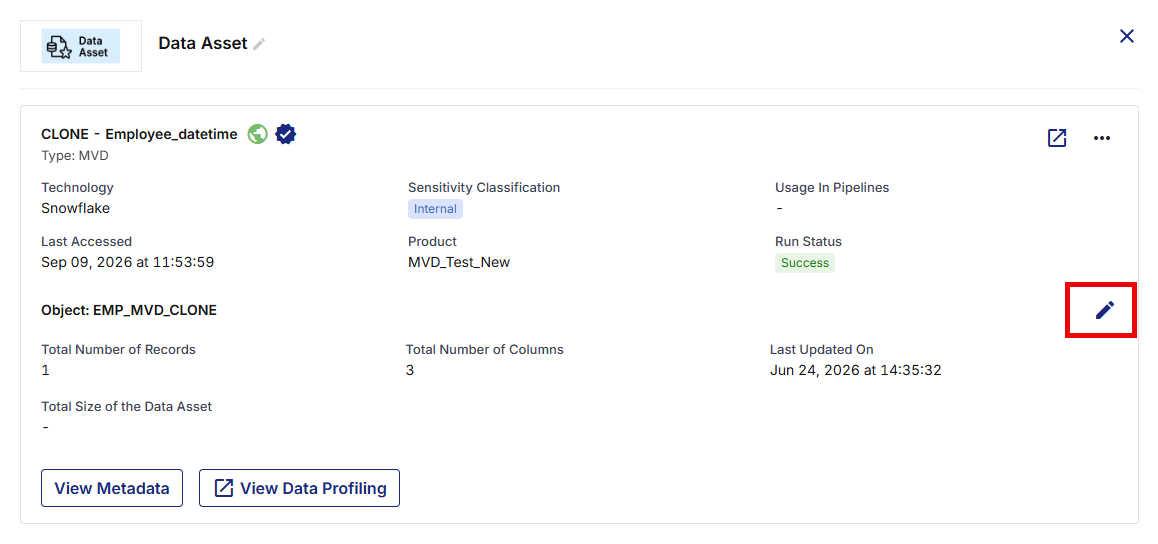Click the Object: EMP_MVD_CLONE heading
1158x544 pixels.
click(129, 310)
